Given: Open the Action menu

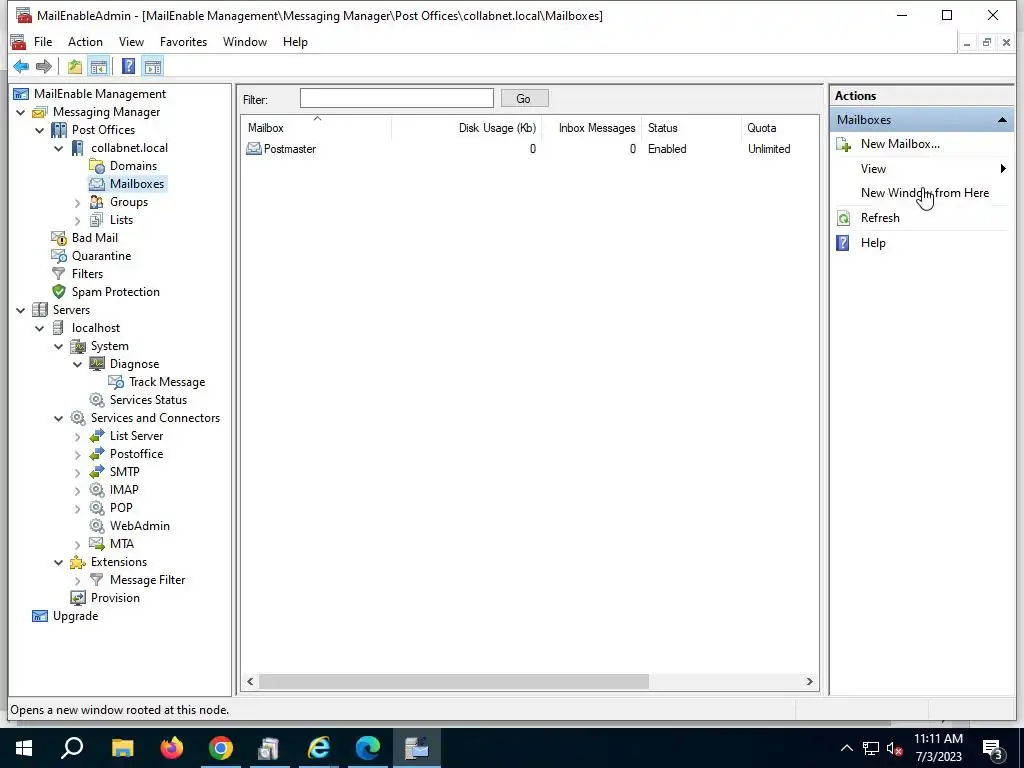Looking at the screenshot, I should click(86, 42).
